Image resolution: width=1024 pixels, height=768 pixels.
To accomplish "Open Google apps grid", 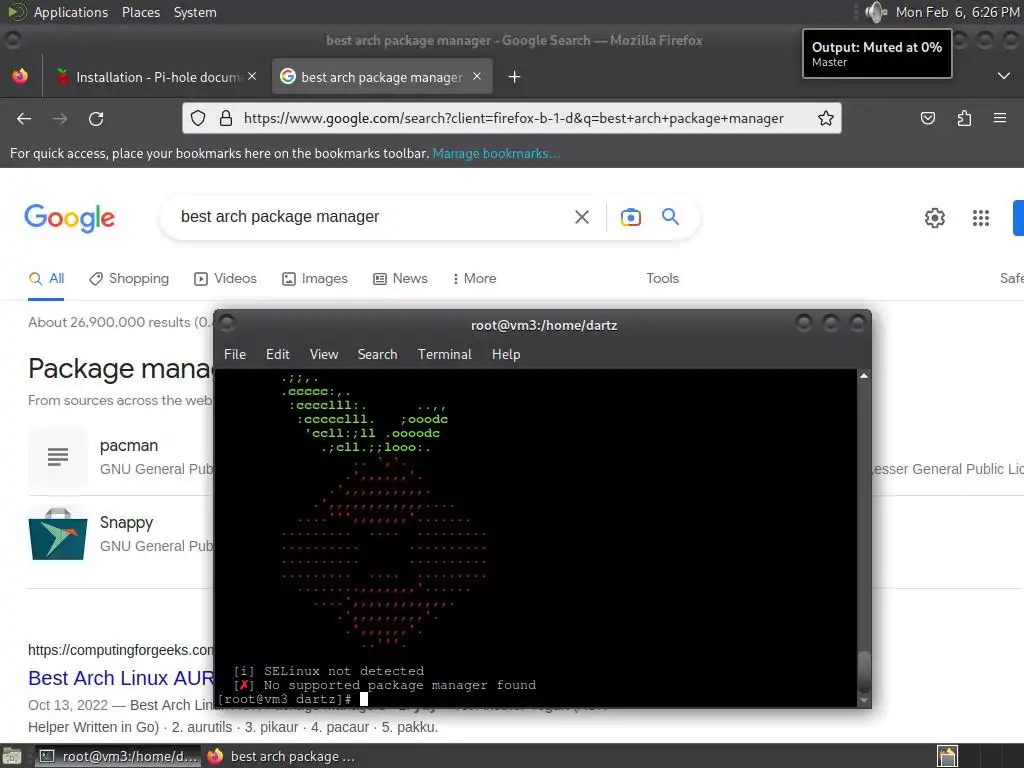I will coord(980,217).
